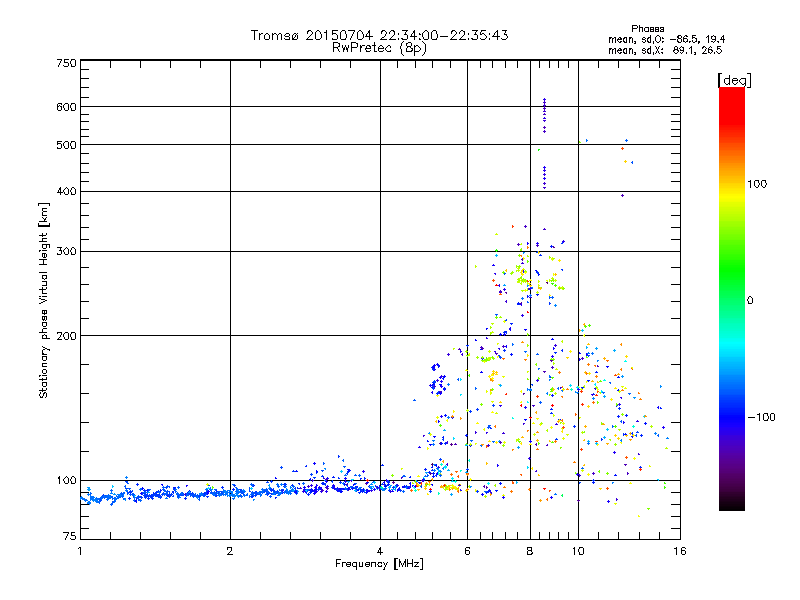The height and width of the screenshot is (600, 800).
Task: Click the x-axis '8' tick label
Action: [x=530, y=551]
